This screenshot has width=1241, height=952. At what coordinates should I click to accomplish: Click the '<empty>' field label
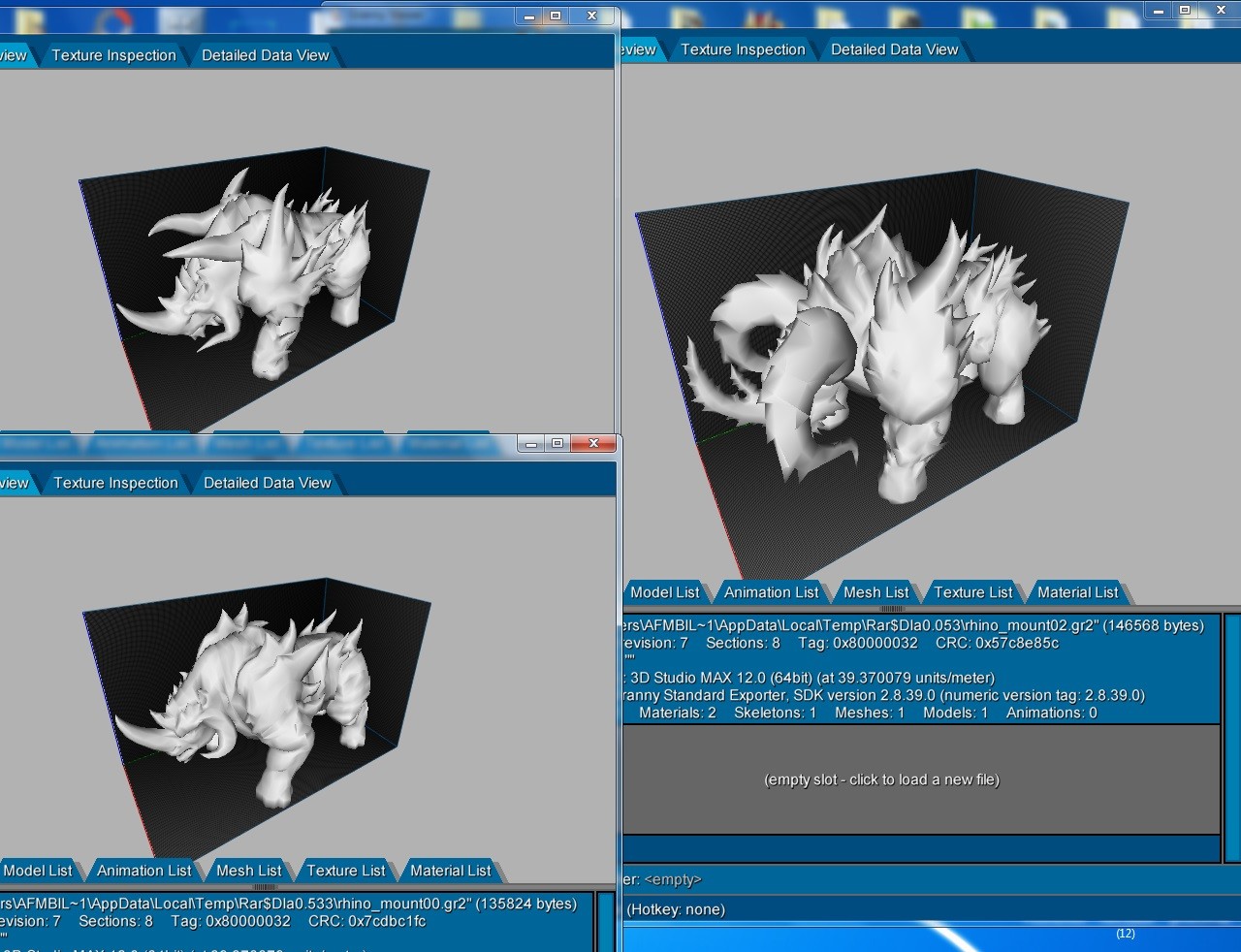[672, 879]
